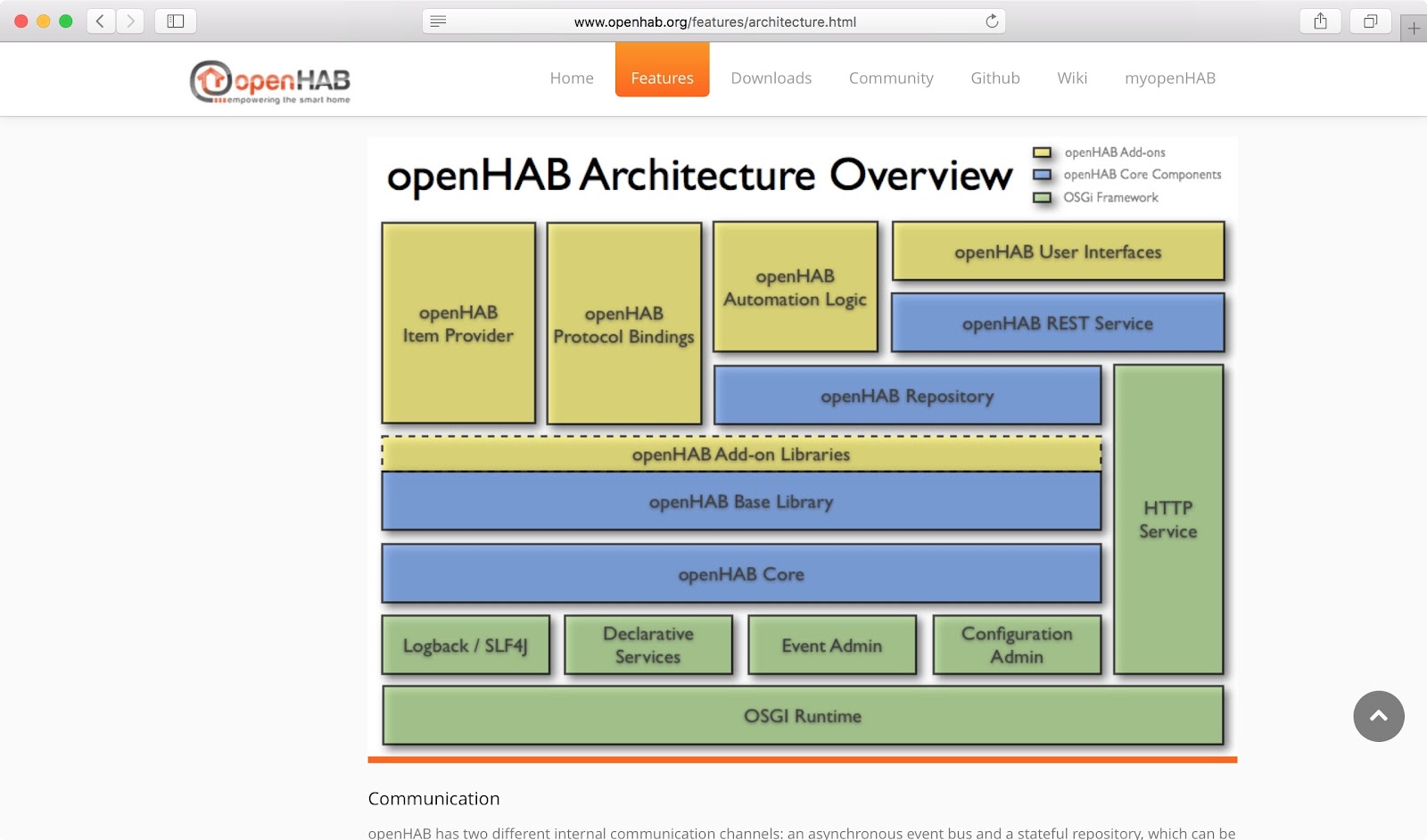Minimize the window with the yellow button
This screenshot has height=840, width=1427.
(44, 21)
